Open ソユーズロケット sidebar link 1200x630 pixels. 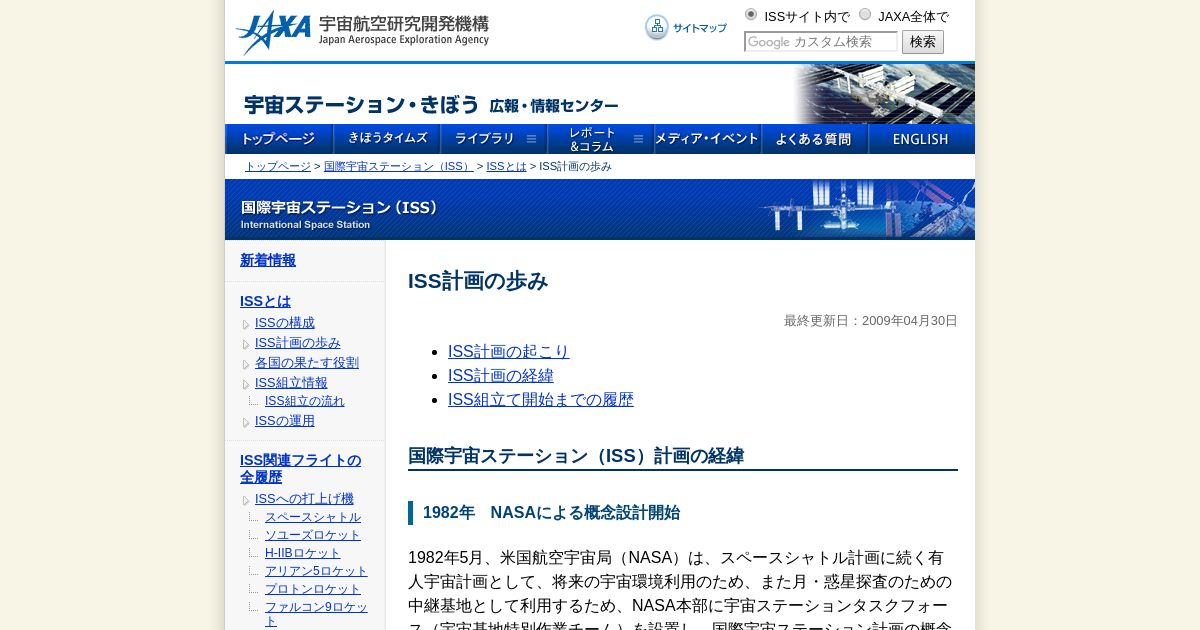click(x=313, y=535)
